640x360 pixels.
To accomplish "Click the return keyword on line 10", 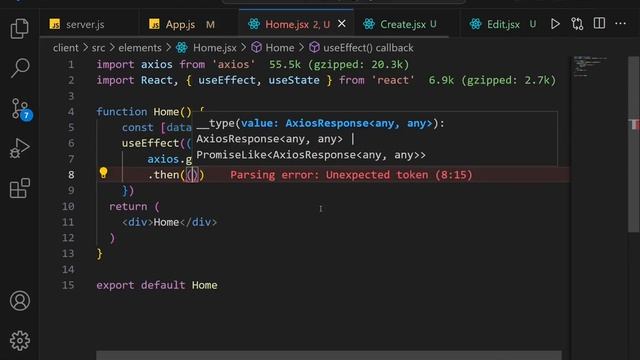I will click(128, 206).
